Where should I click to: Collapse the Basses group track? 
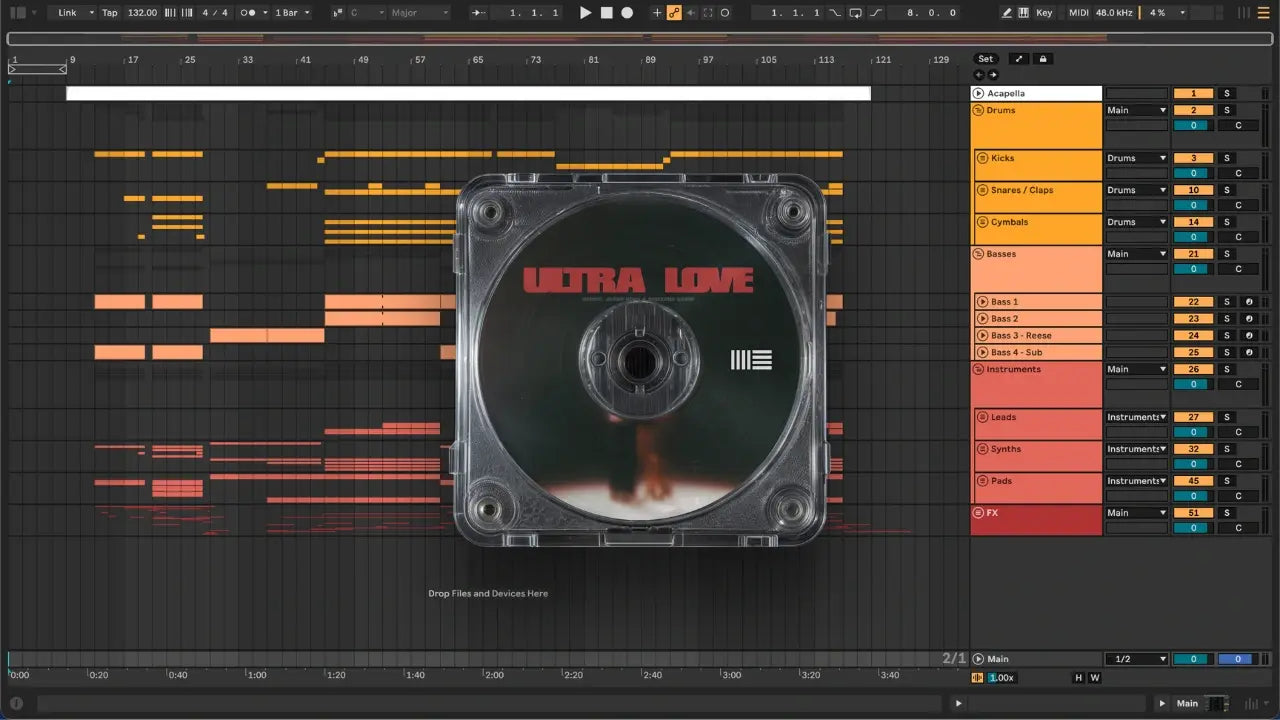(978, 254)
